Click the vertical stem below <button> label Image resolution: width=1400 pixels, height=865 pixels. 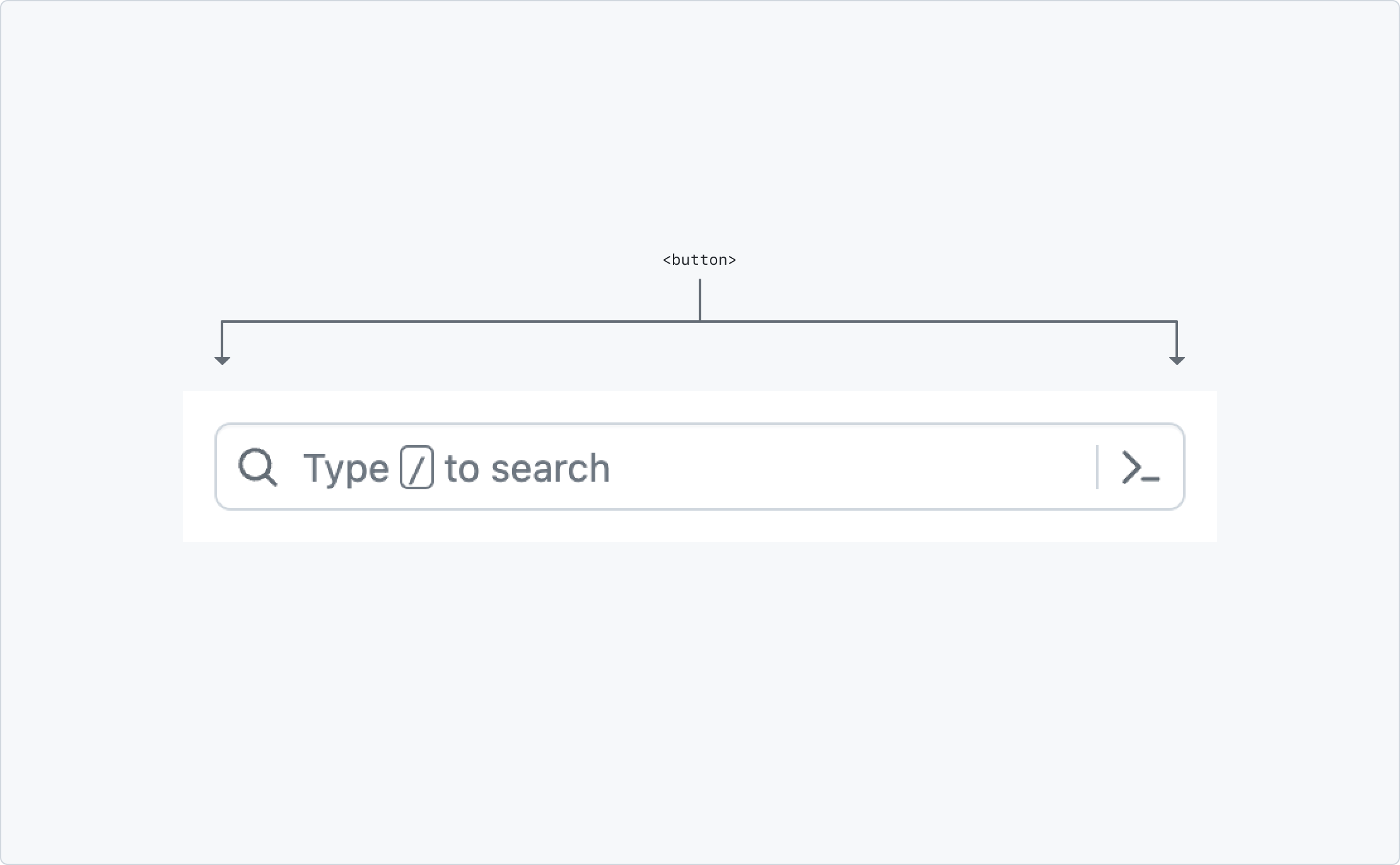[x=700, y=299]
